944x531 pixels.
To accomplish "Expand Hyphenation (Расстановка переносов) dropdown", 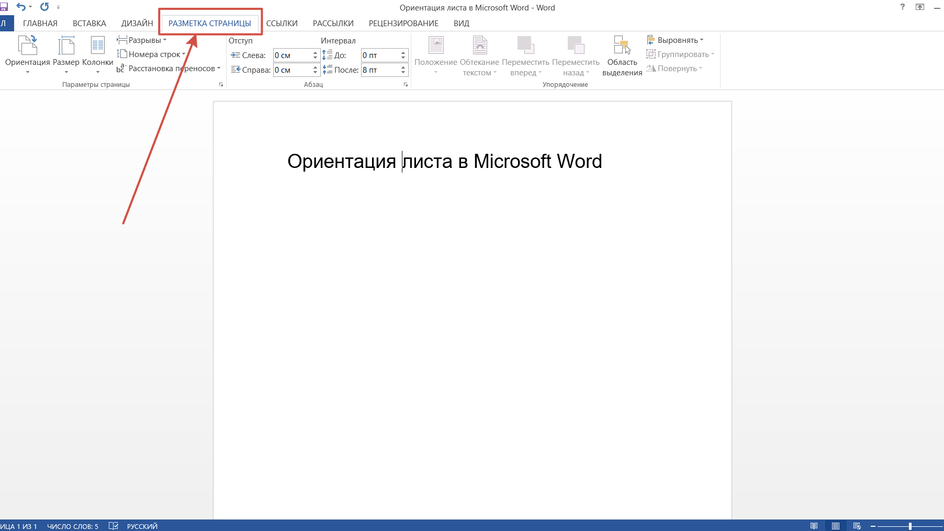I will pos(169,69).
